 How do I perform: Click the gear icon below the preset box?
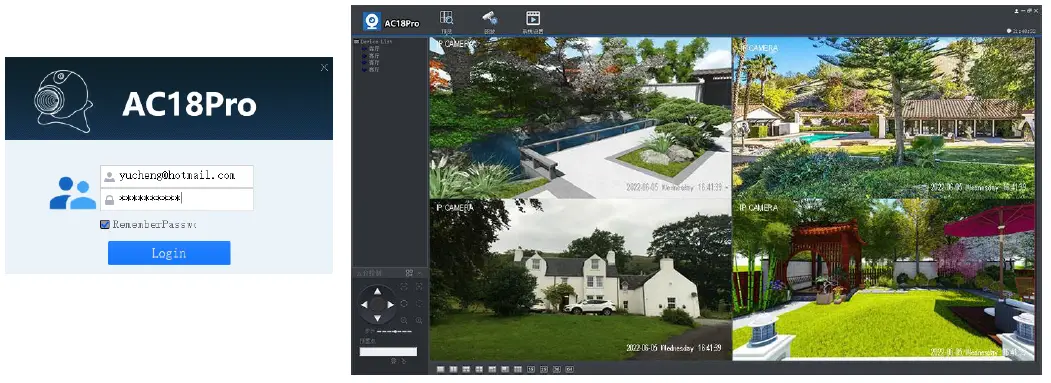point(393,361)
